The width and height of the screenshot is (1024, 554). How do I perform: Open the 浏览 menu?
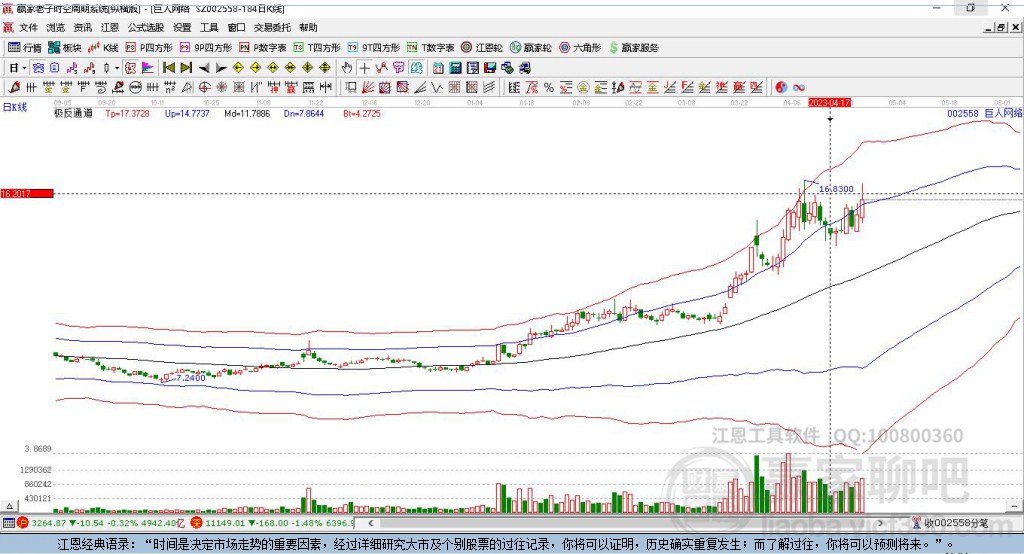coord(56,27)
